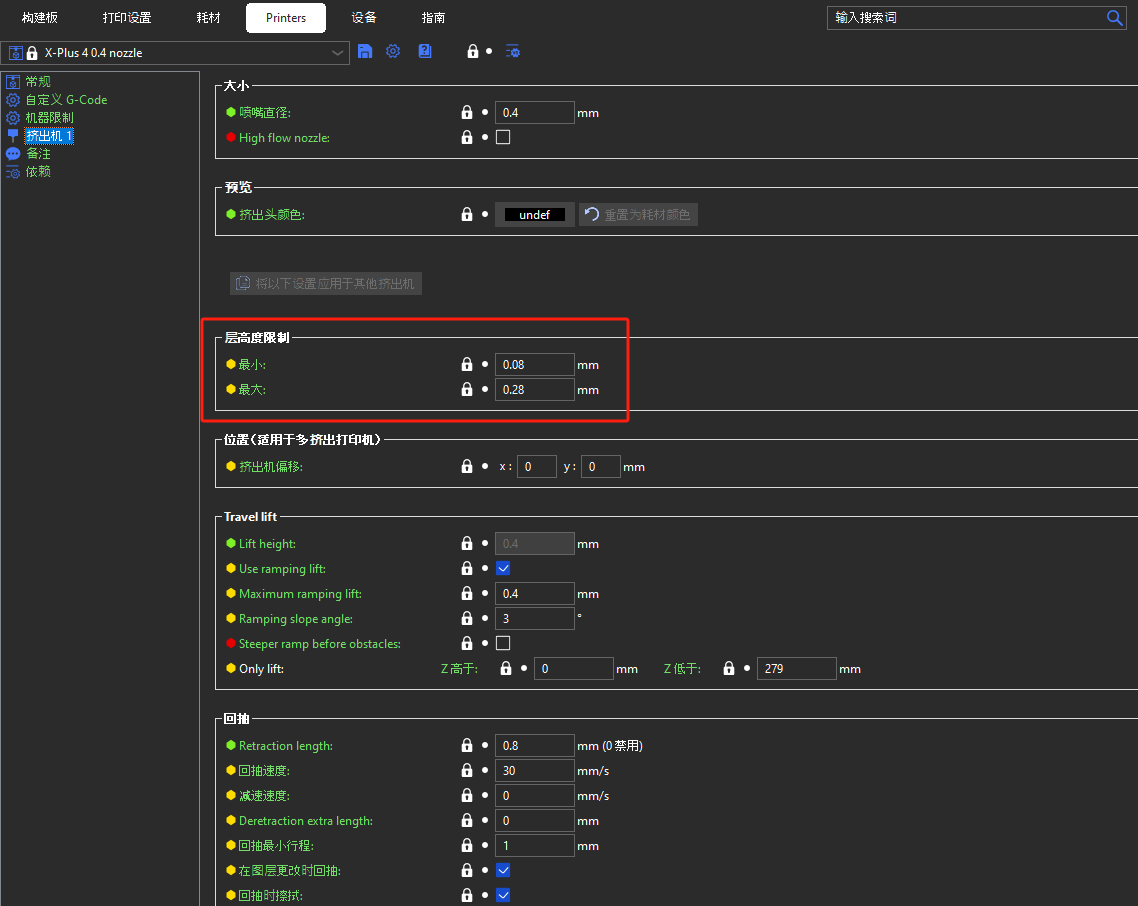Click the reset dot for 喷嘴直径
Image resolution: width=1138 pixels, height=906 pixels.
485,113
